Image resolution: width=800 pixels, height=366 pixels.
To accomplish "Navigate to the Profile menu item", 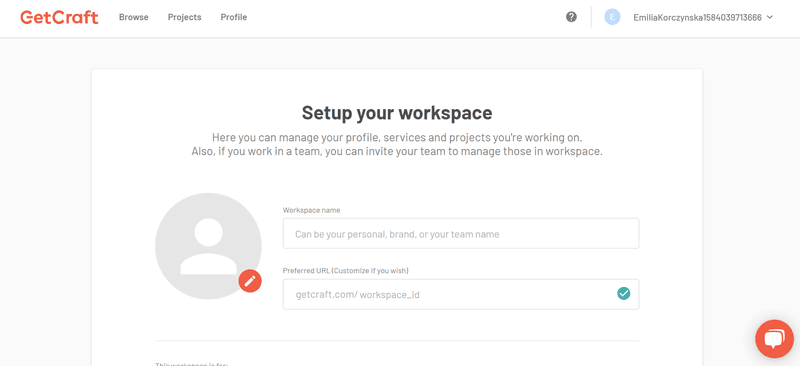I will [x=234, y=17].
